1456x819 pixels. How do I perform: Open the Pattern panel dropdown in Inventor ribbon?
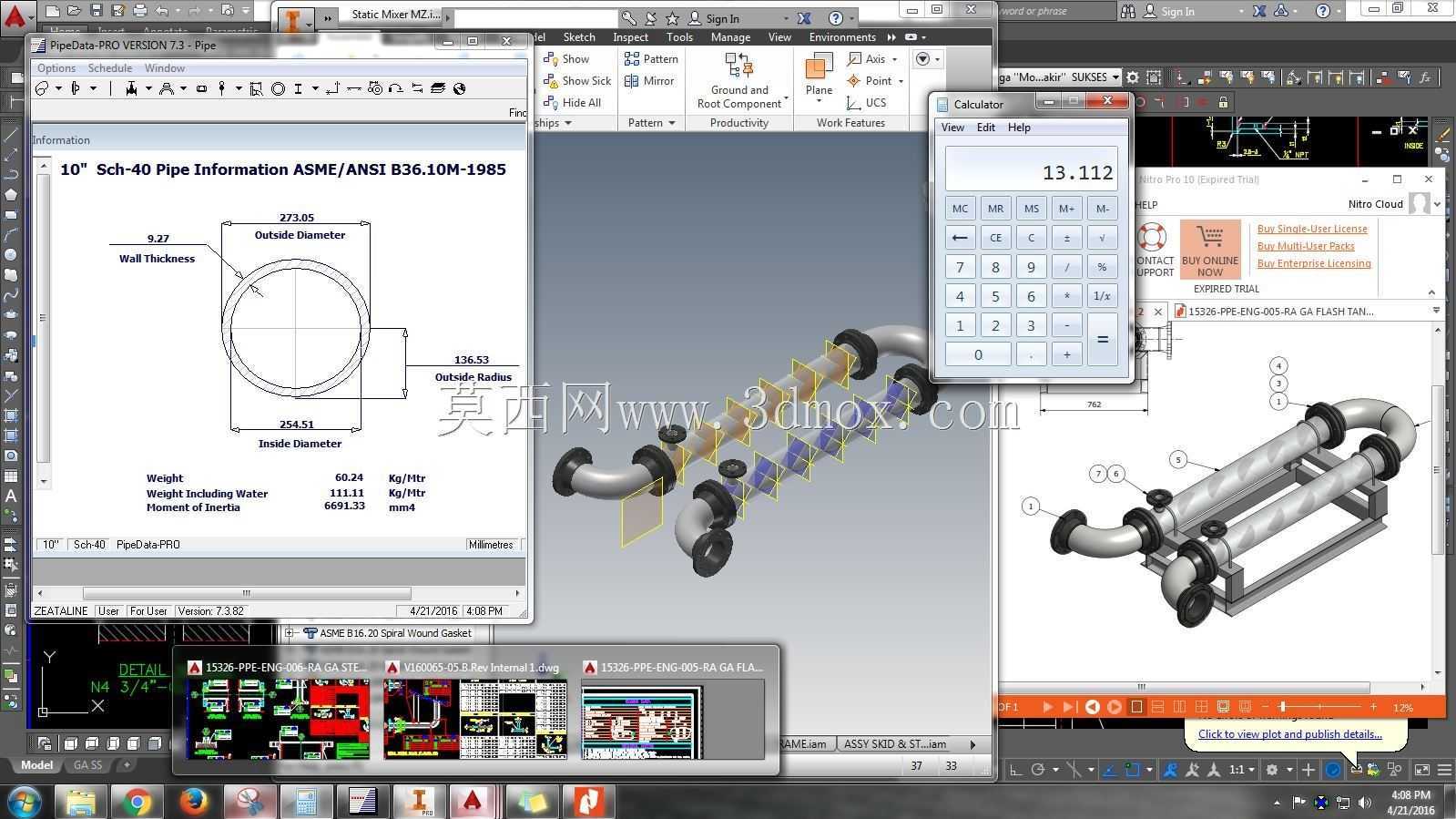click(x=672, y=123)
